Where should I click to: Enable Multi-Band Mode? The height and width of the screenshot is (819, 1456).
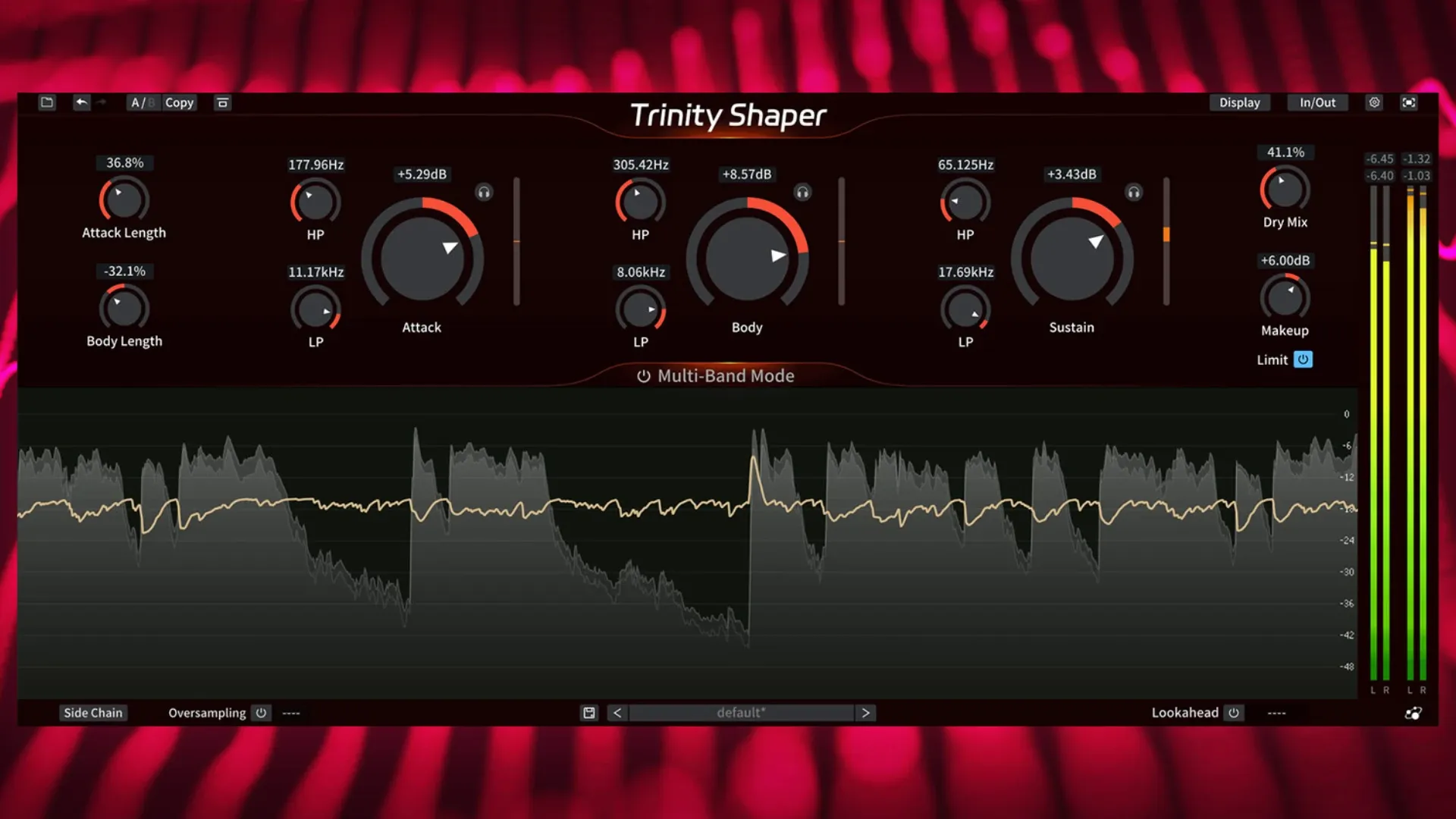[643, 375]
